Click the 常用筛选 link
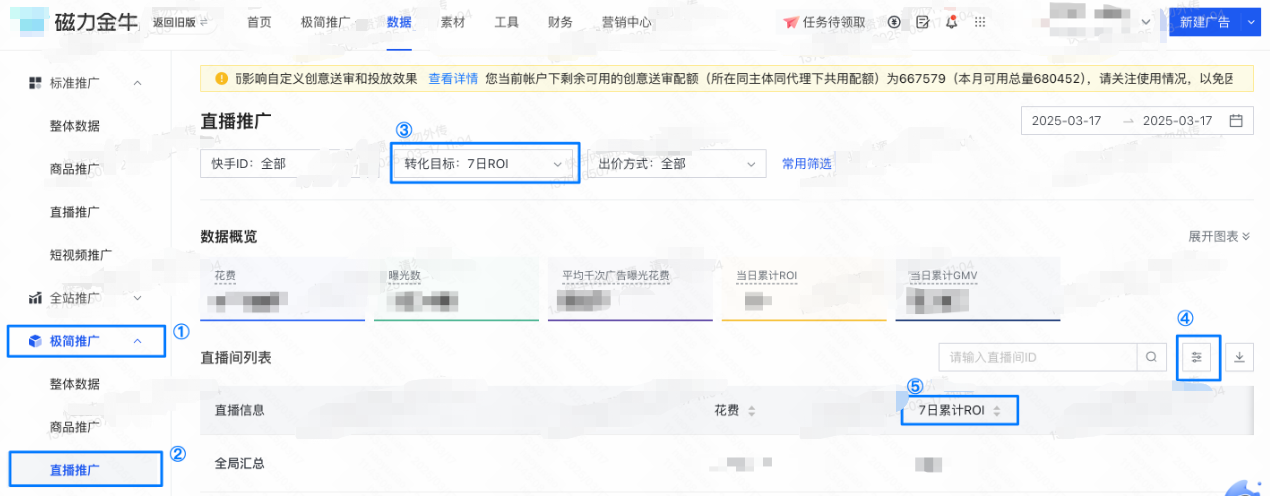The image size is (1270, 500). pyautogui.click(x=807, y=163)
